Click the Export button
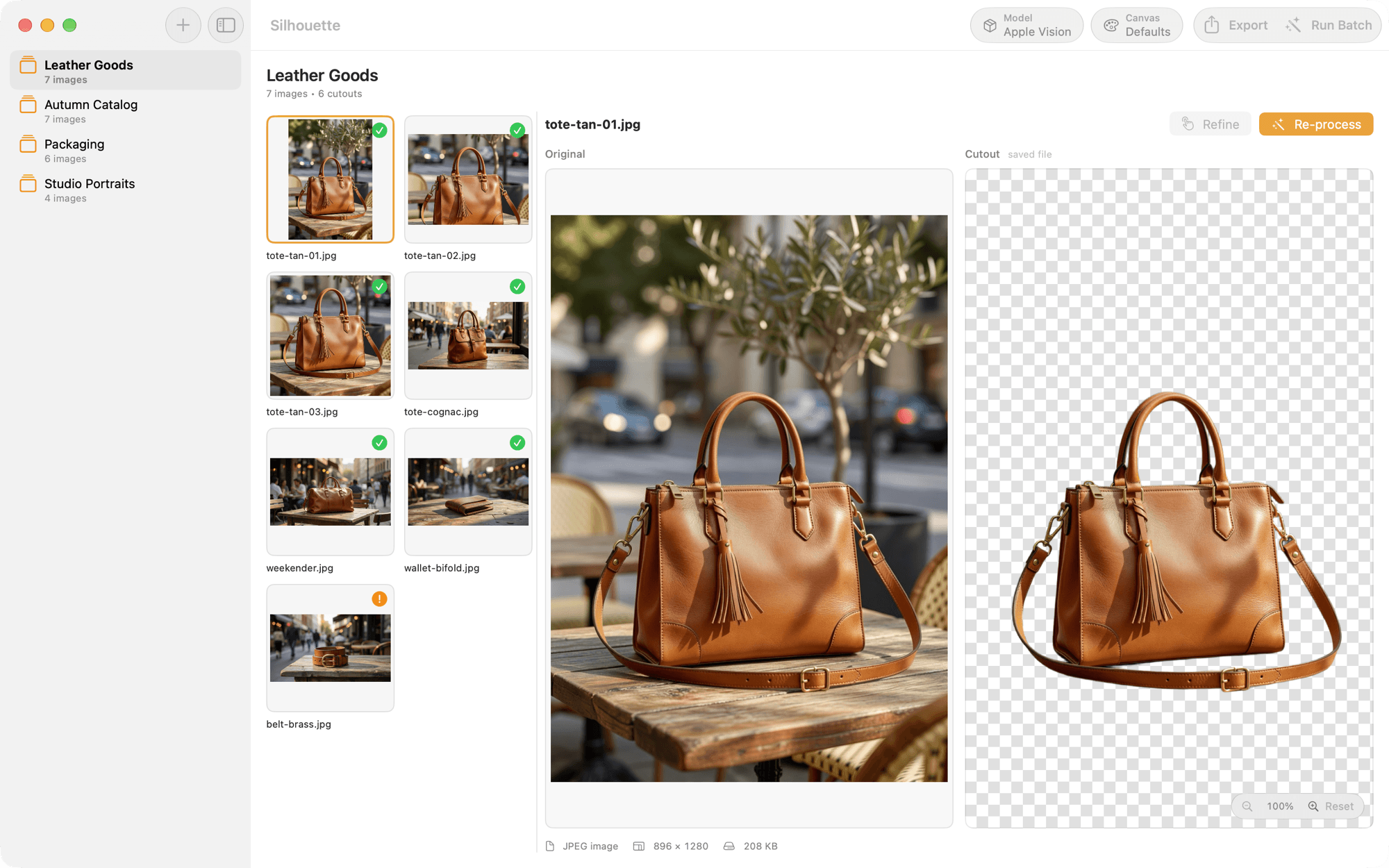The image size is (1389, 868). point(1236,25)
